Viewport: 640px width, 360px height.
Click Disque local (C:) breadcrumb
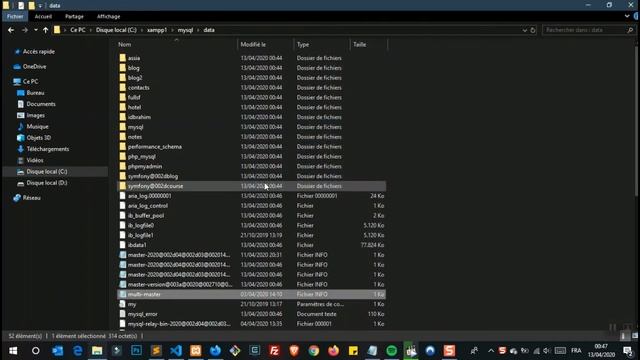click(x=116, y=30)
